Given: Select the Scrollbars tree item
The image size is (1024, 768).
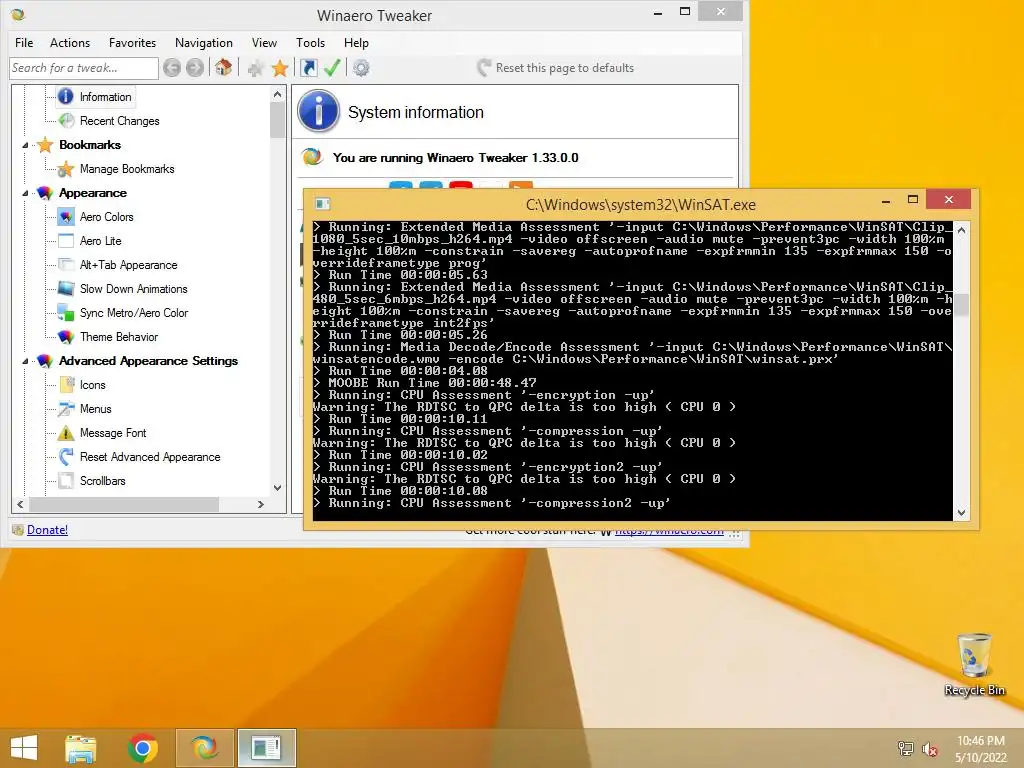Looking at the screenshot, I should (x=103, y=481).
